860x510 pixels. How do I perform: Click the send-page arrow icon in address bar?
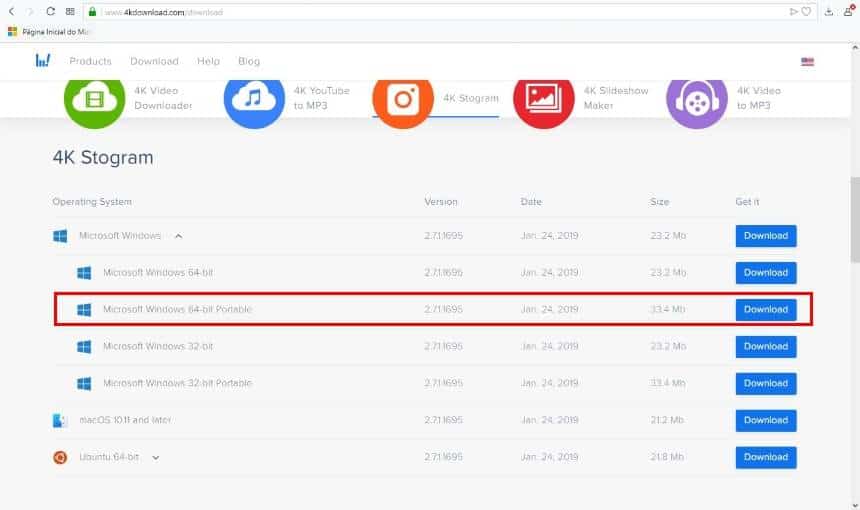pyautogui.click(x=793, y=12)
